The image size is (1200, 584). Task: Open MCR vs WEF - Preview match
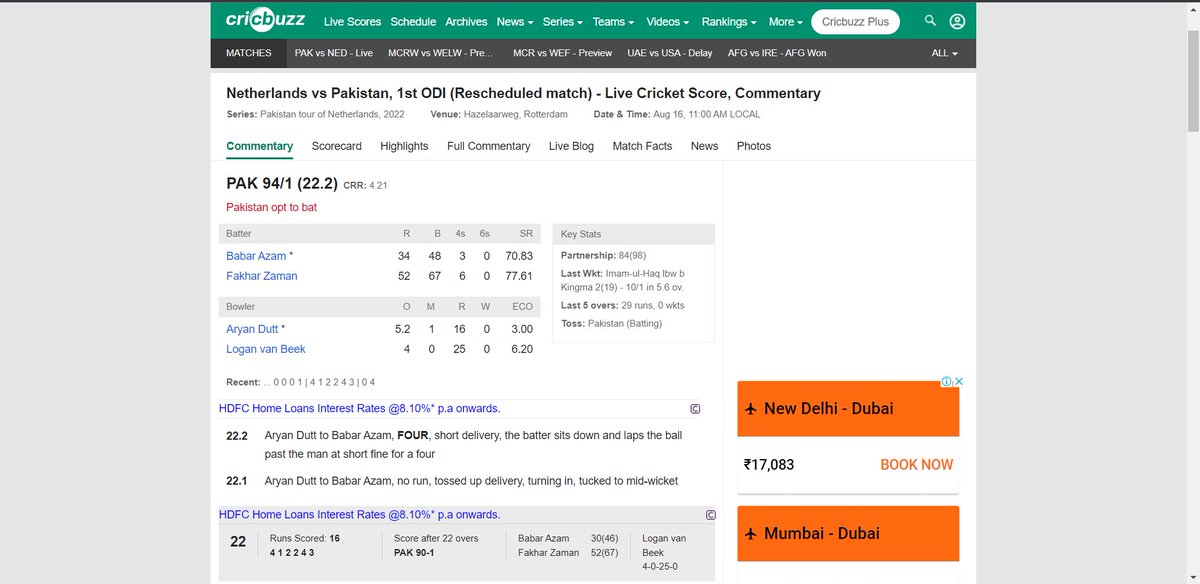pos(562,53)
